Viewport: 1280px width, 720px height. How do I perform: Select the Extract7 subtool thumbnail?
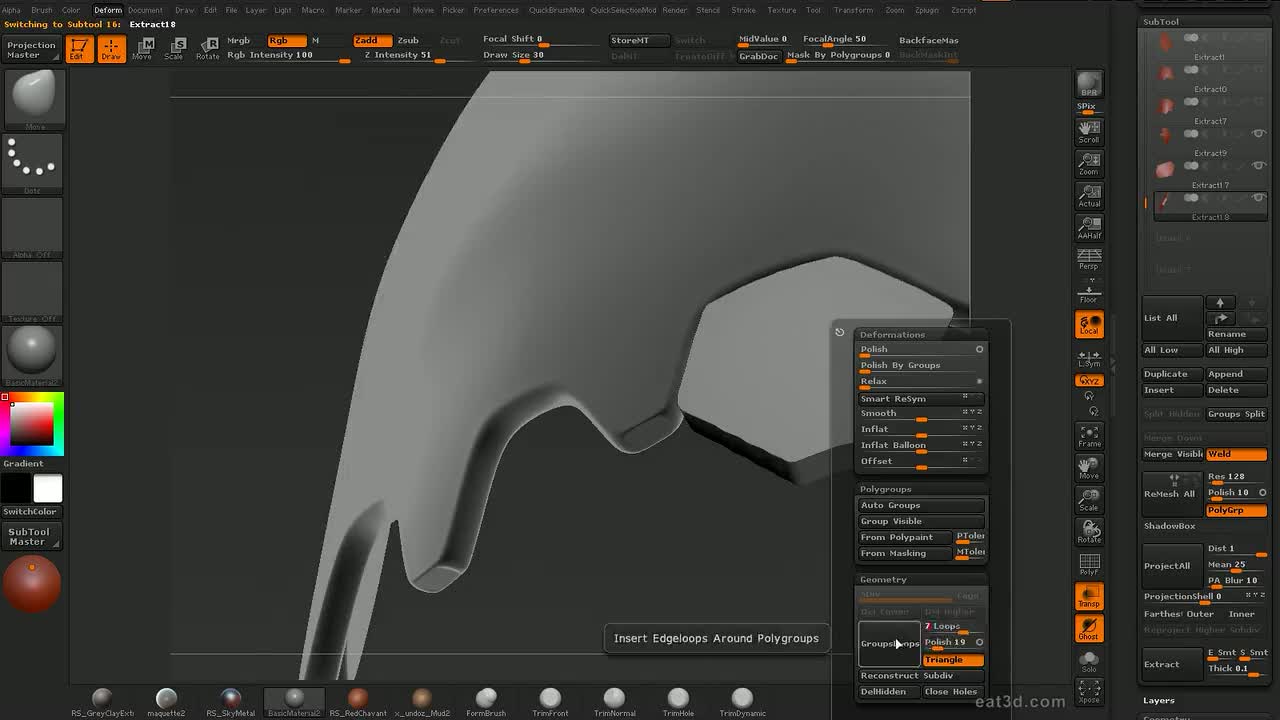(x=1165, y=105)
